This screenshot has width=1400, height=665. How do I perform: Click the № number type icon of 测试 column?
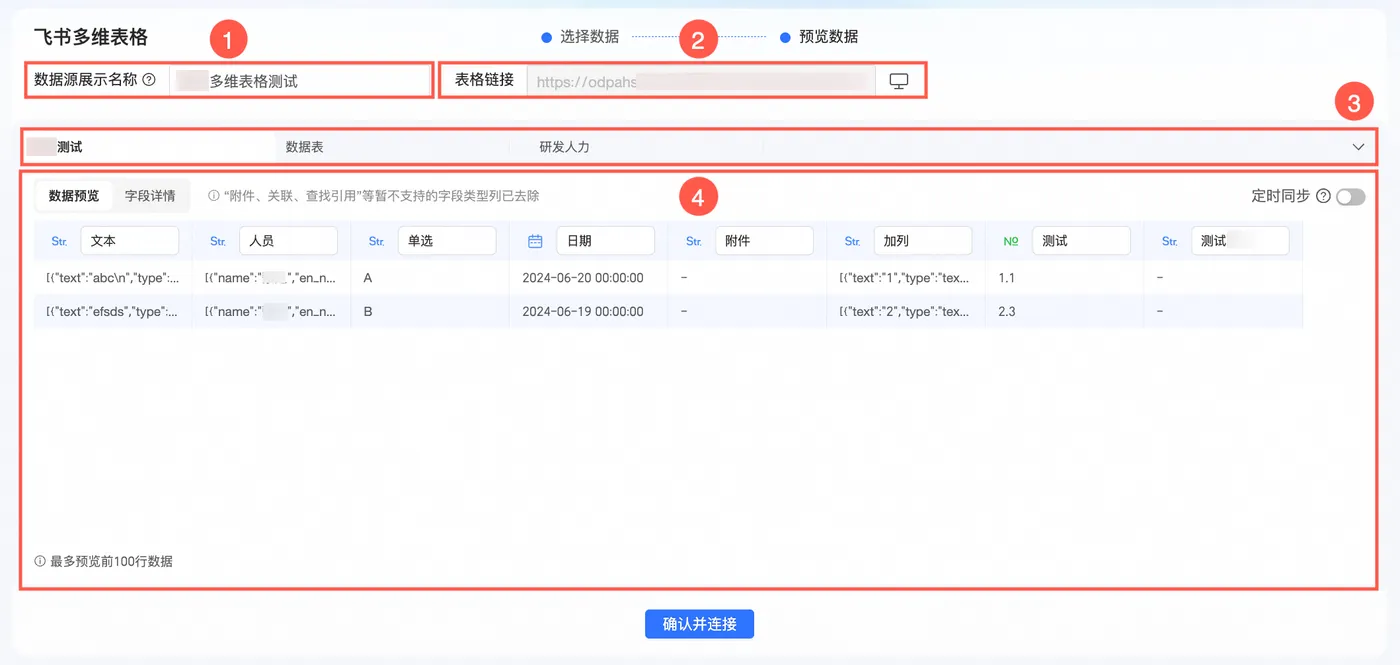tap(1010, 241)
